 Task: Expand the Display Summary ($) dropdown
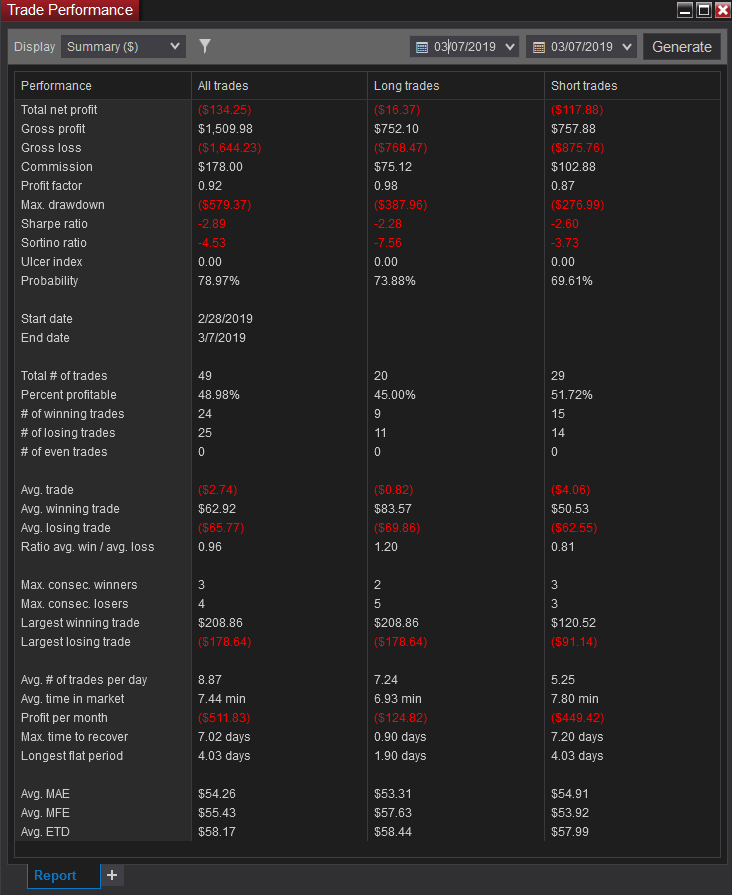coord(123,47)
